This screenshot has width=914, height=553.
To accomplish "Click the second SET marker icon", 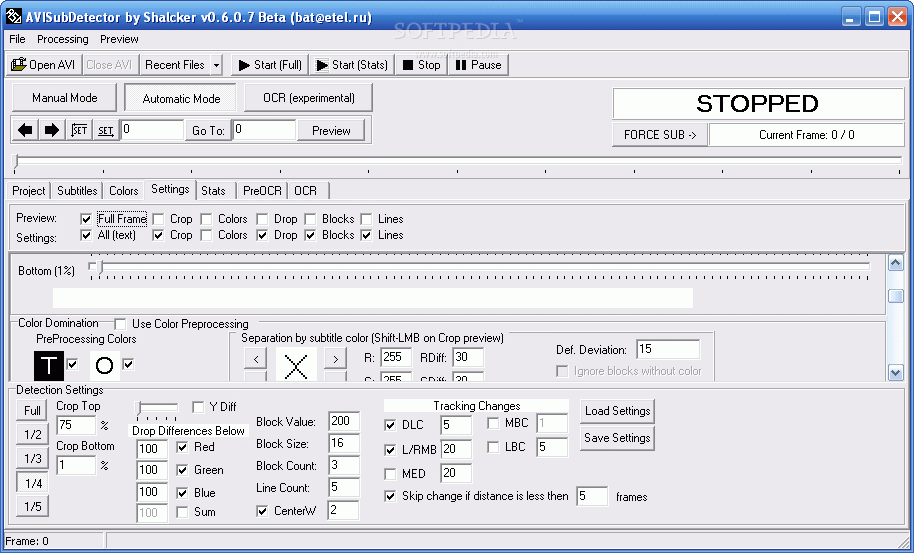I will pyautogui.click(x=106, y=130).
